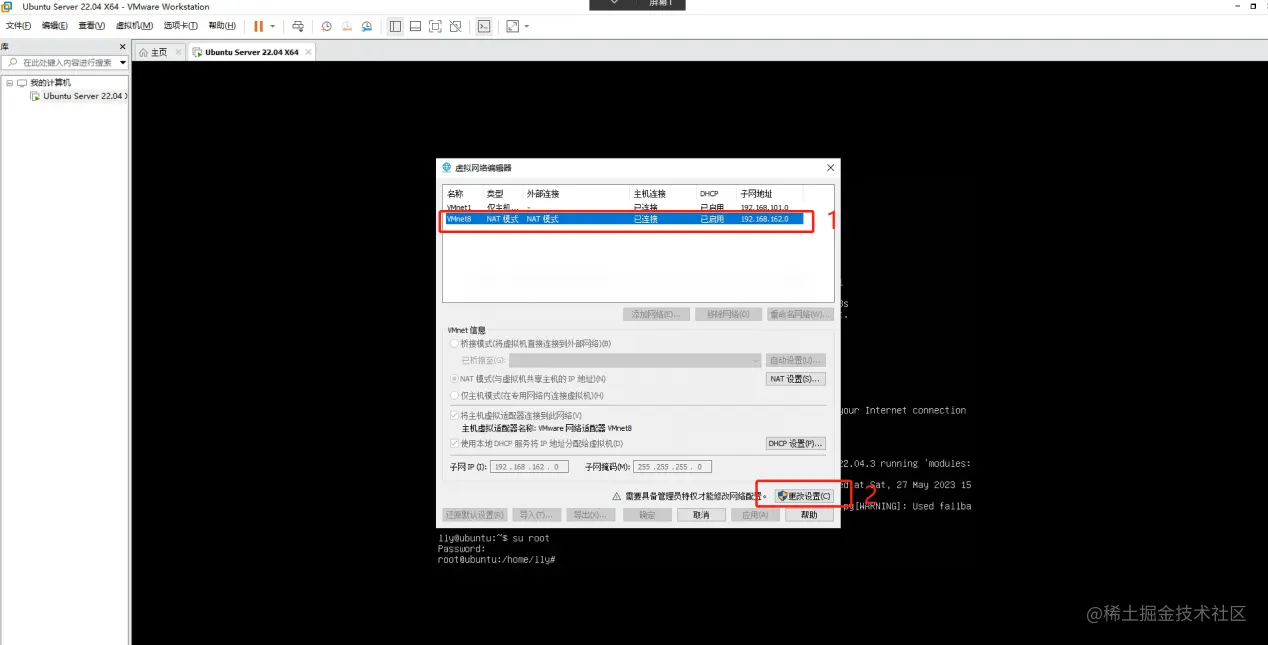
Task: Suspend the virtual machine using the pause icon
Action: tap(256, 26)
